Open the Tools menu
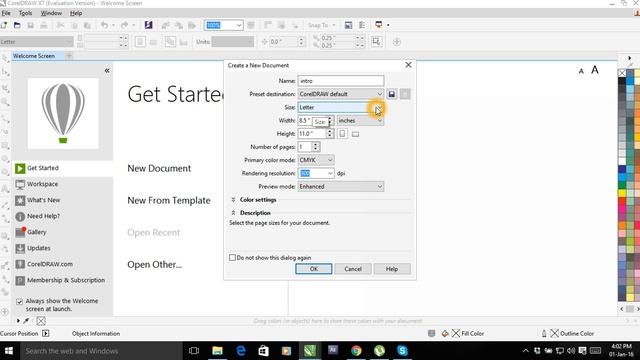 pos(25,13)
